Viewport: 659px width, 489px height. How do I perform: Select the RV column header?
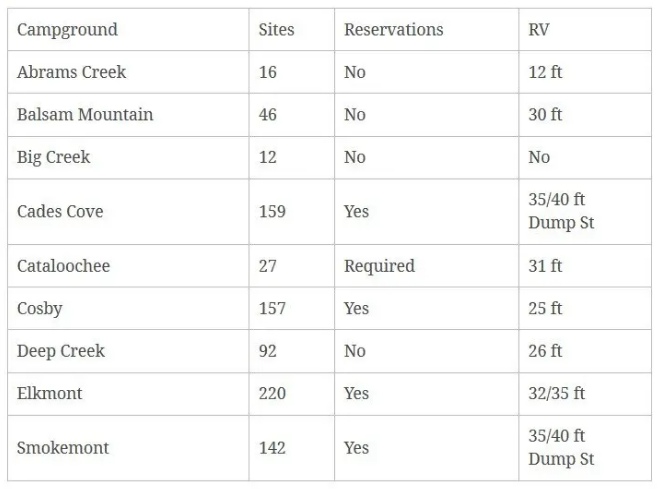(539, 30)
